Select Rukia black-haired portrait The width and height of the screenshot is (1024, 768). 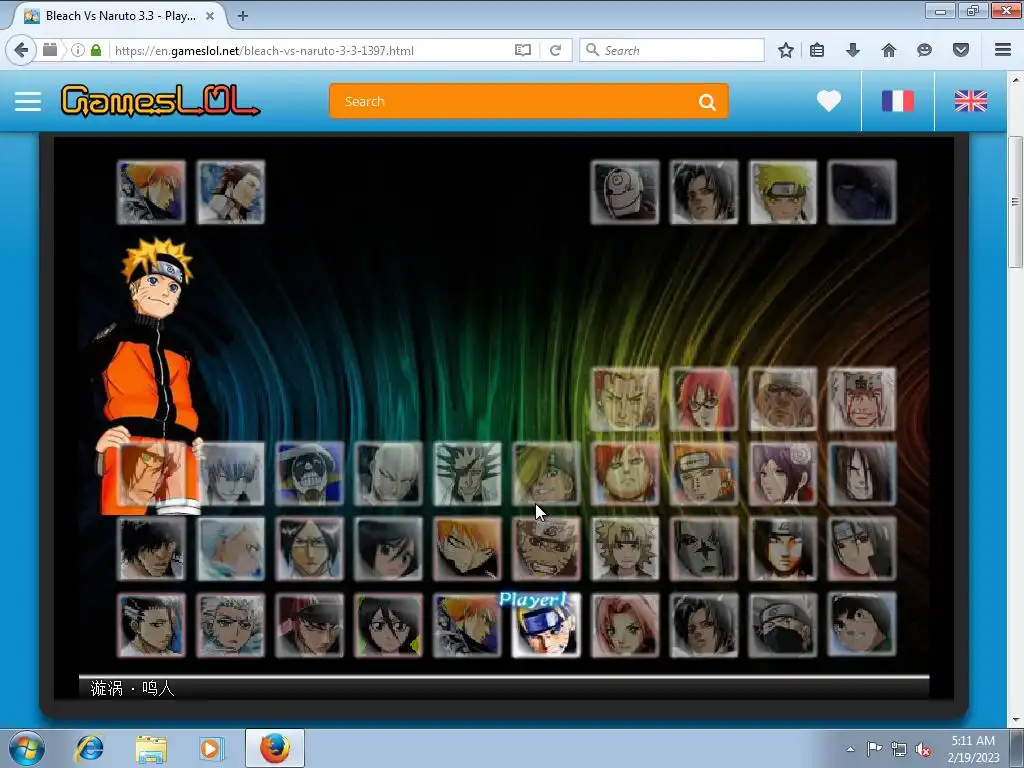(x=388, y=625)
